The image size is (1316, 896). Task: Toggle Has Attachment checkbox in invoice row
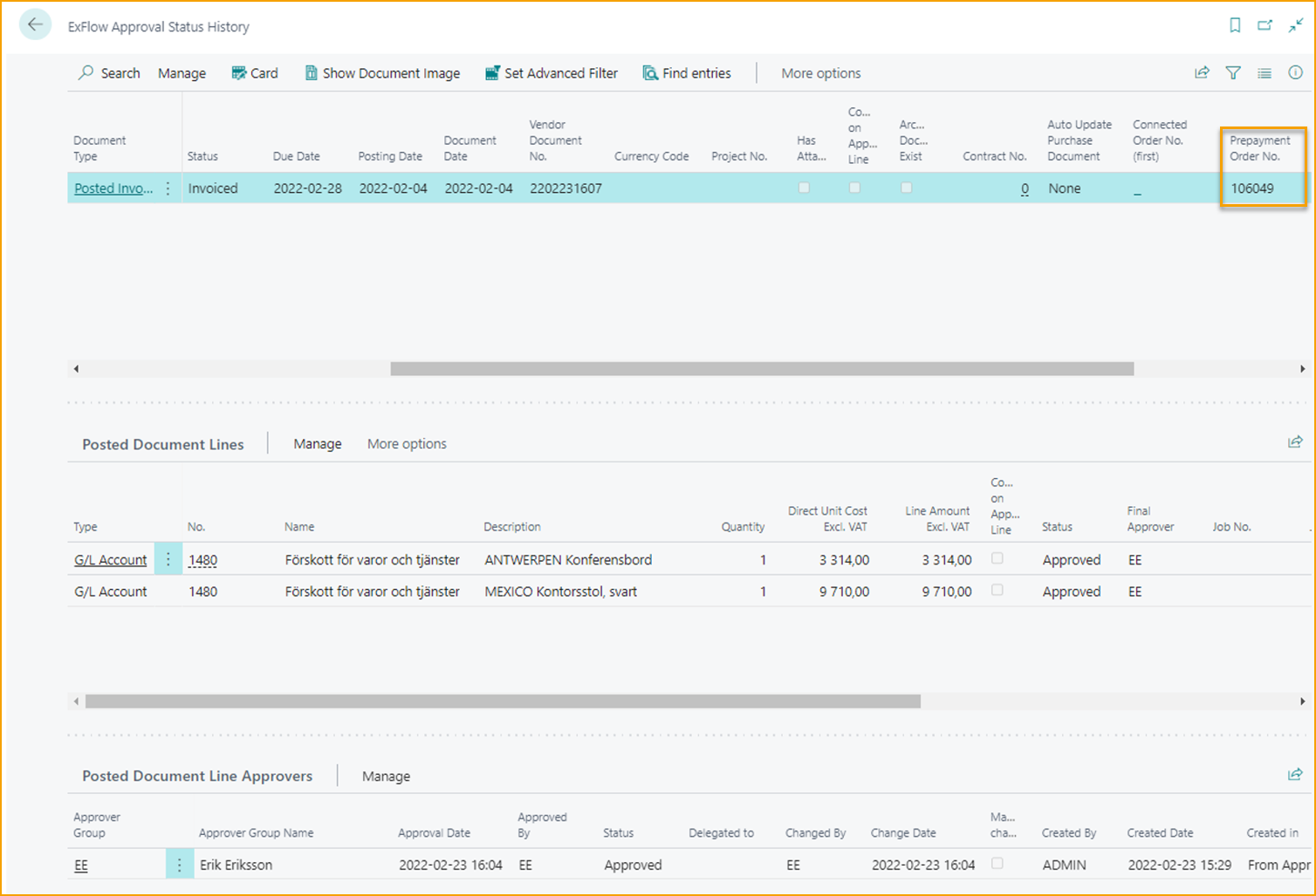point(804,188)
